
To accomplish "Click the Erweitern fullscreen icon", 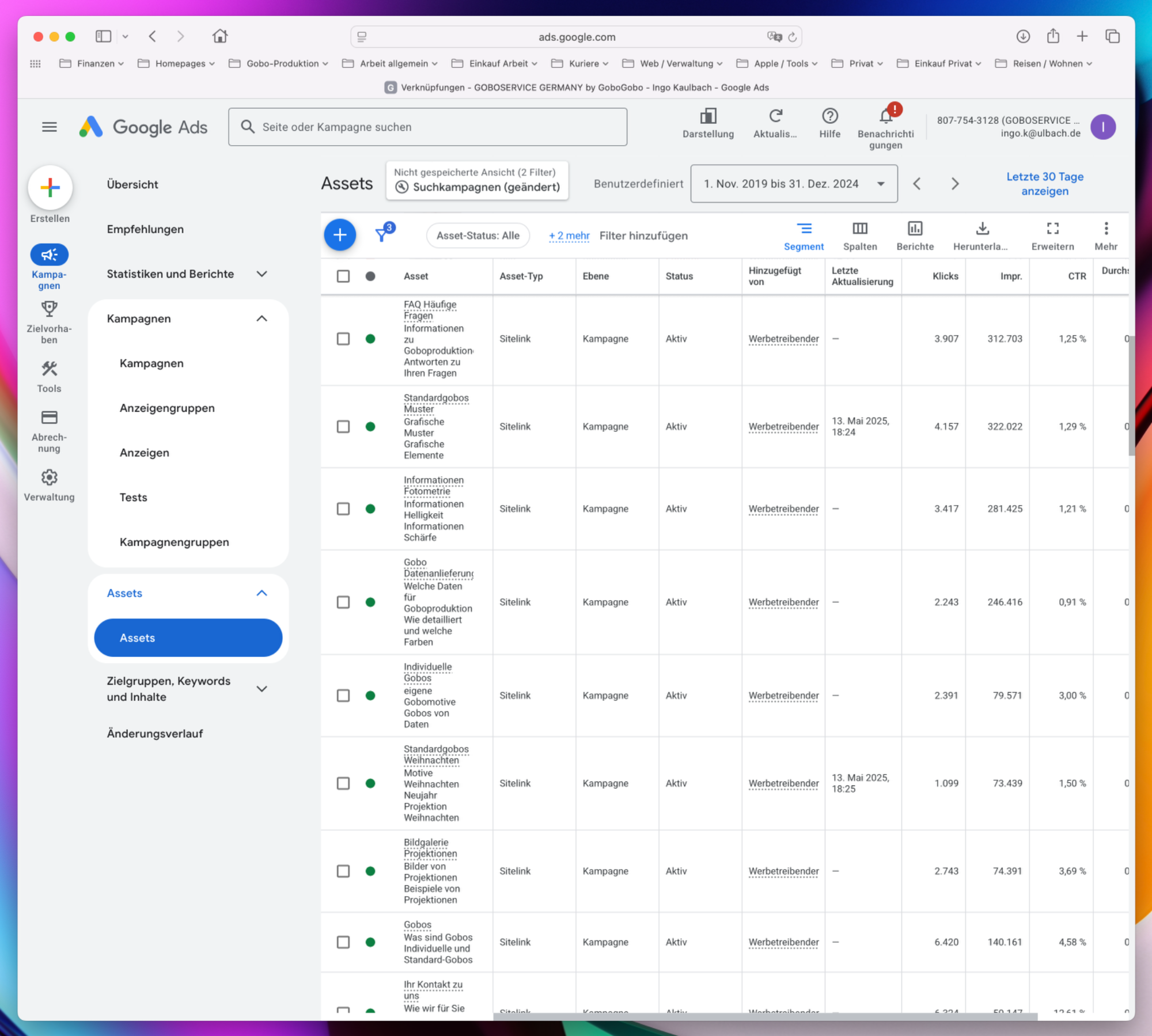I will [1052, 229].
